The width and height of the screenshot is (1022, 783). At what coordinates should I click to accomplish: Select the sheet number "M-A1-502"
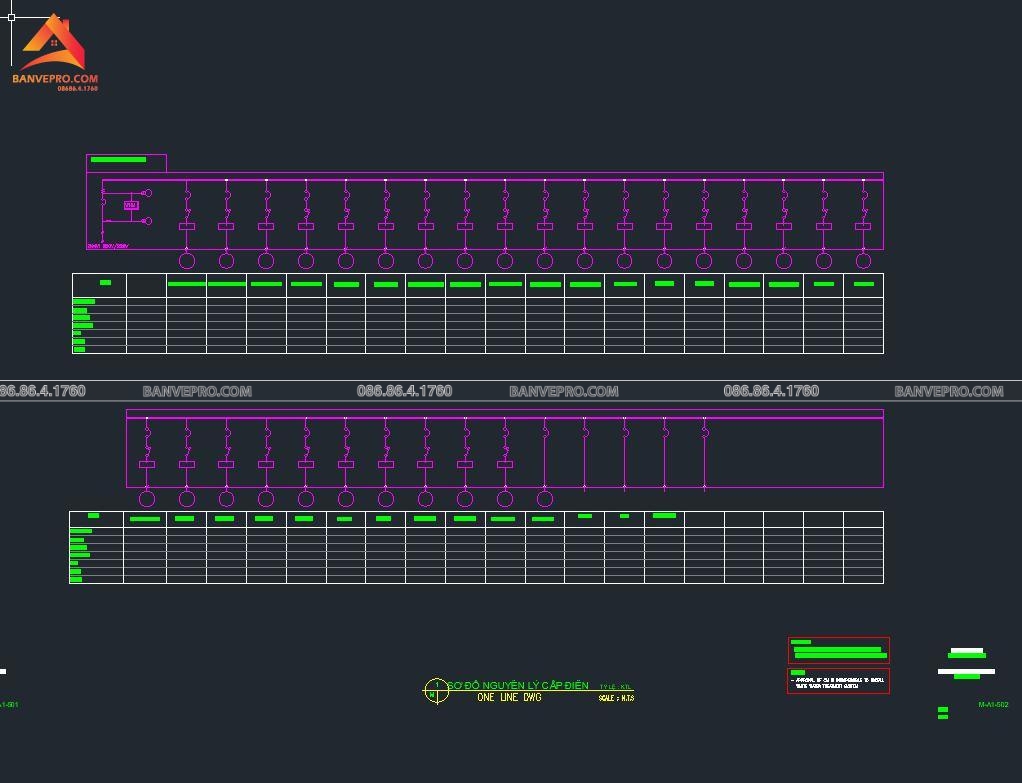pyautogui.click(x=993, y=705)
